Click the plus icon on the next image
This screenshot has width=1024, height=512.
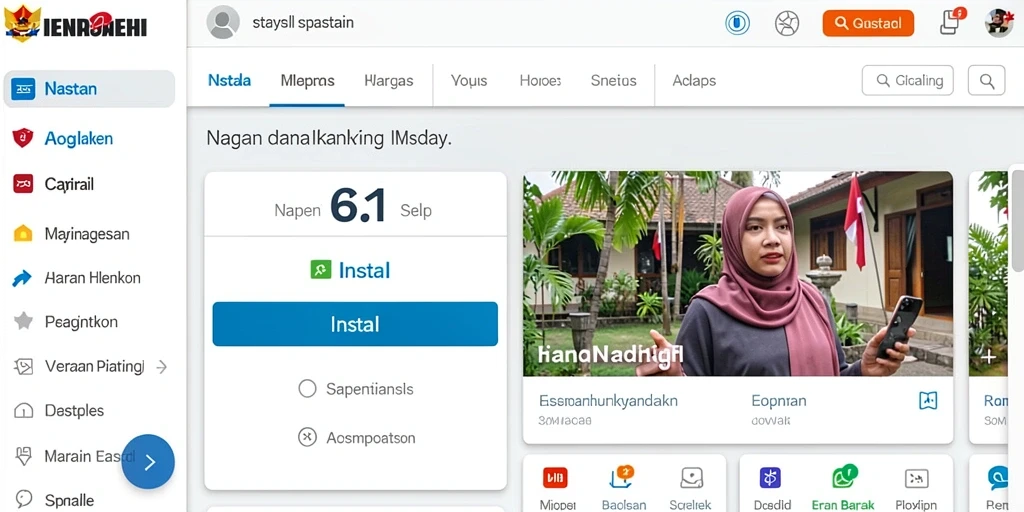(x=988, y=357)
